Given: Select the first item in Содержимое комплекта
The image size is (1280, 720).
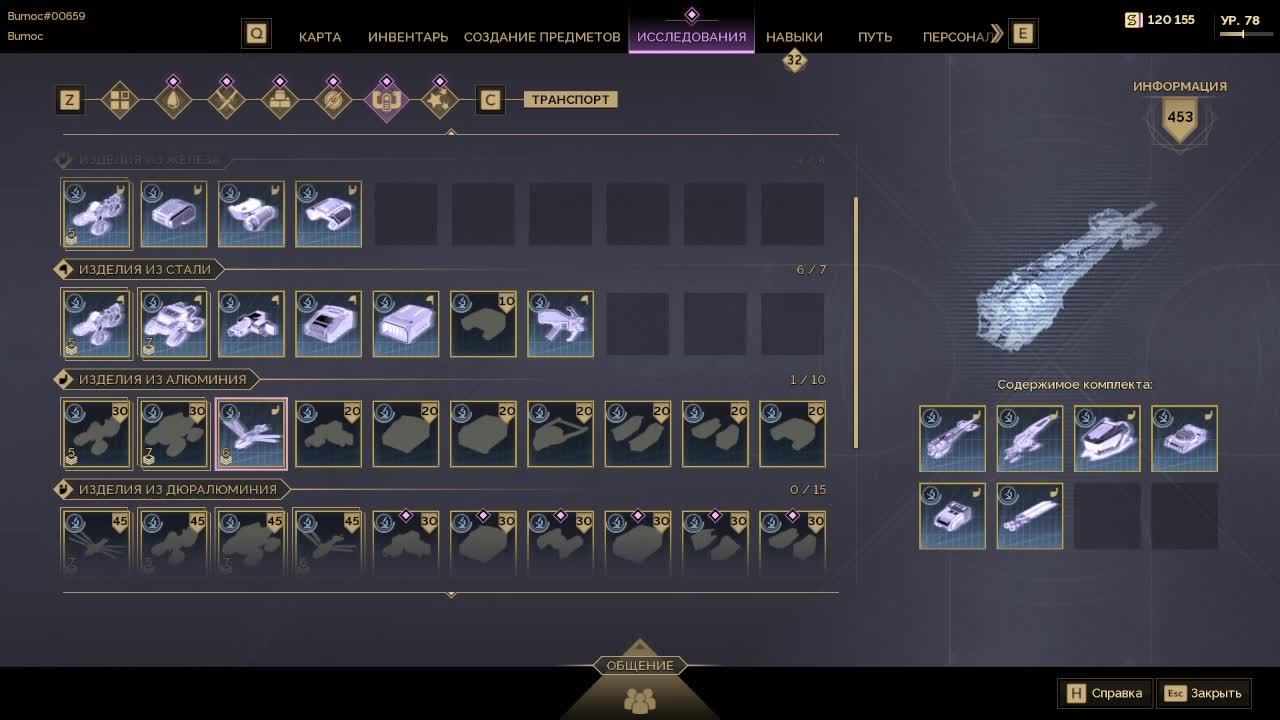Looking at the screenshot, I should [x=952, y=438].
